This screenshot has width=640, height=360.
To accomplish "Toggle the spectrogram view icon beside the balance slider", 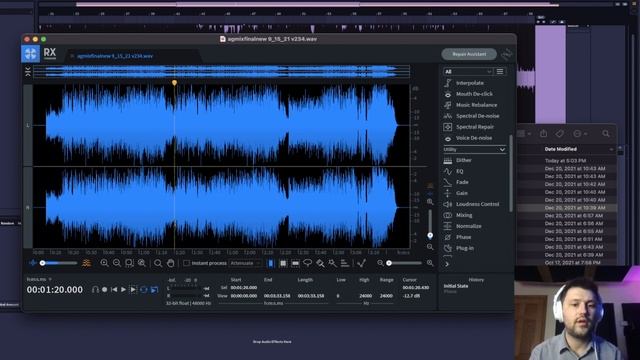I will (x=87, y=263).
